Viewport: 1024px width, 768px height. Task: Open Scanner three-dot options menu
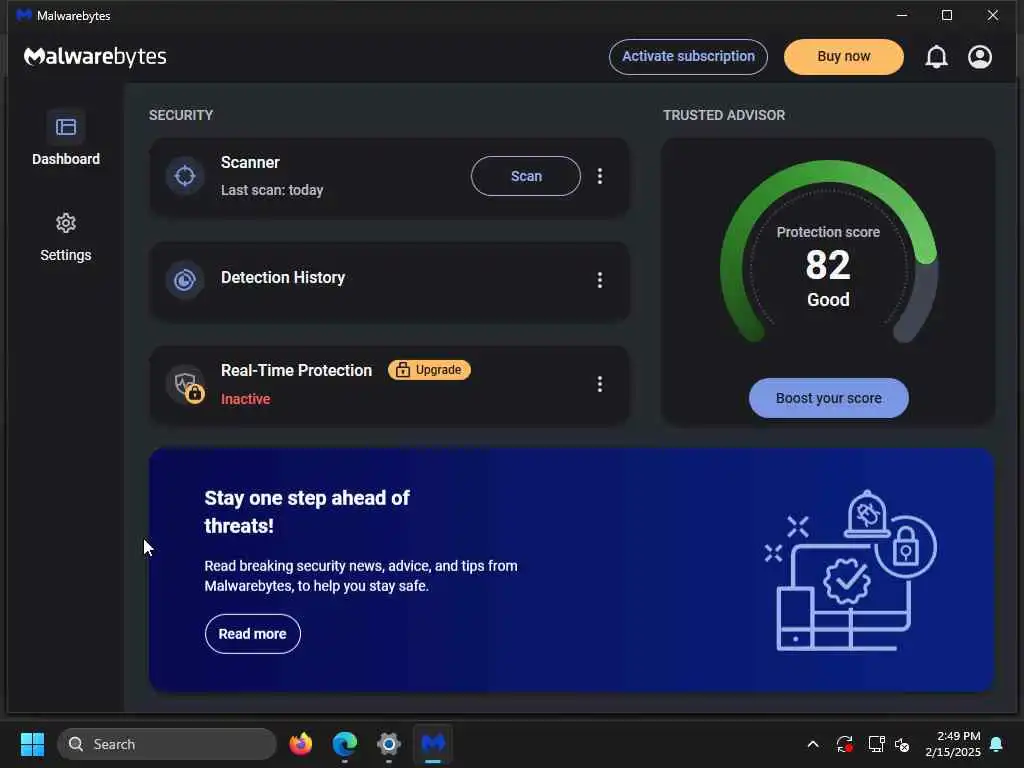click(x=600, y=176)
